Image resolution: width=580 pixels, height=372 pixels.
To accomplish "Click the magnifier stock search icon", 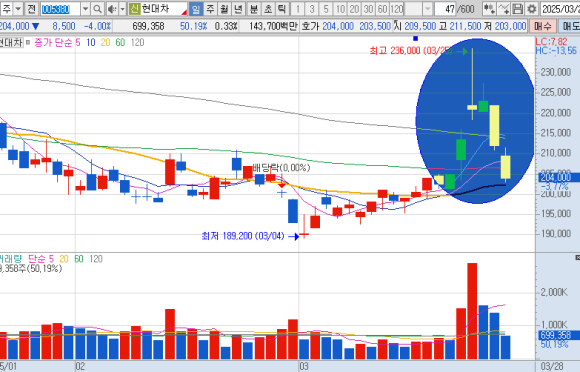I will [x=97, y=9].
